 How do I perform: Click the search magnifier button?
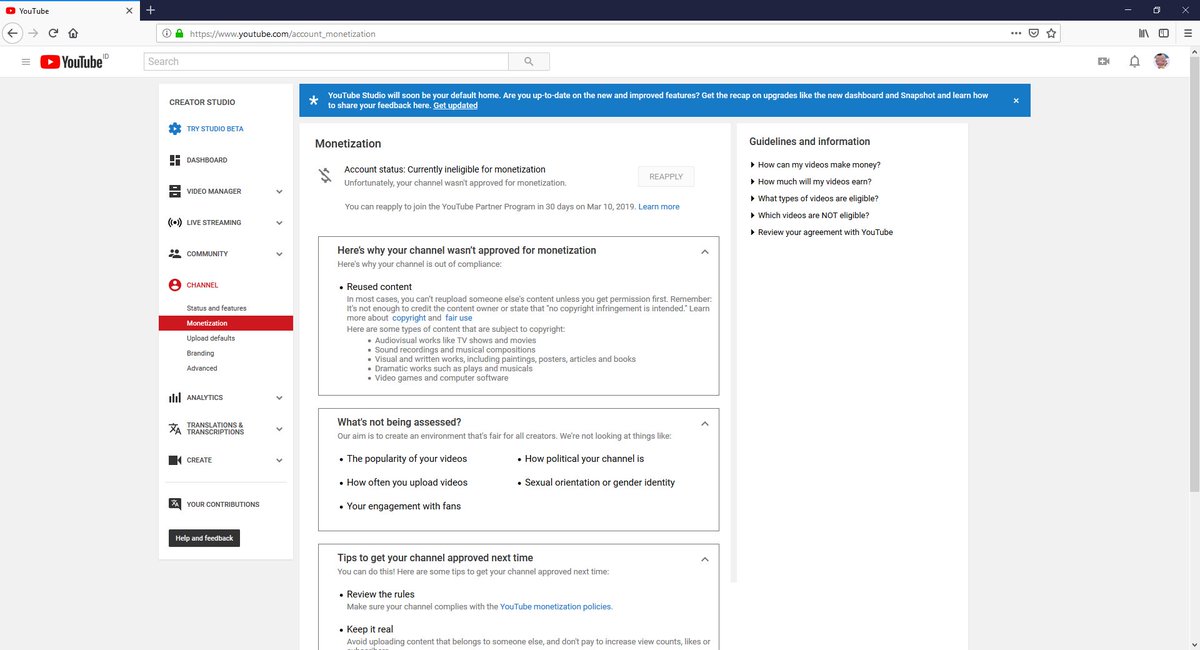(528, 62)
